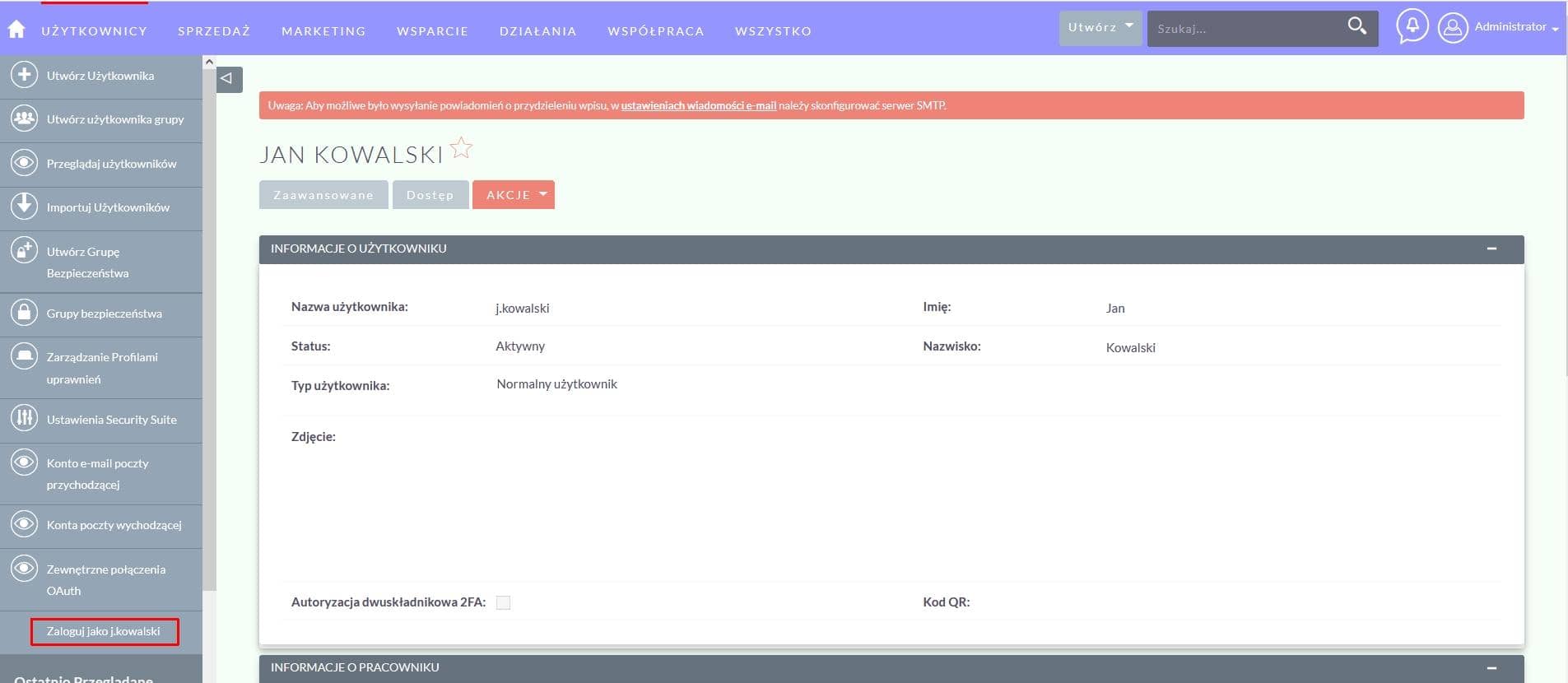Click the Aktywny status value
The image size is (1568, 683).
tap(520, 346)
